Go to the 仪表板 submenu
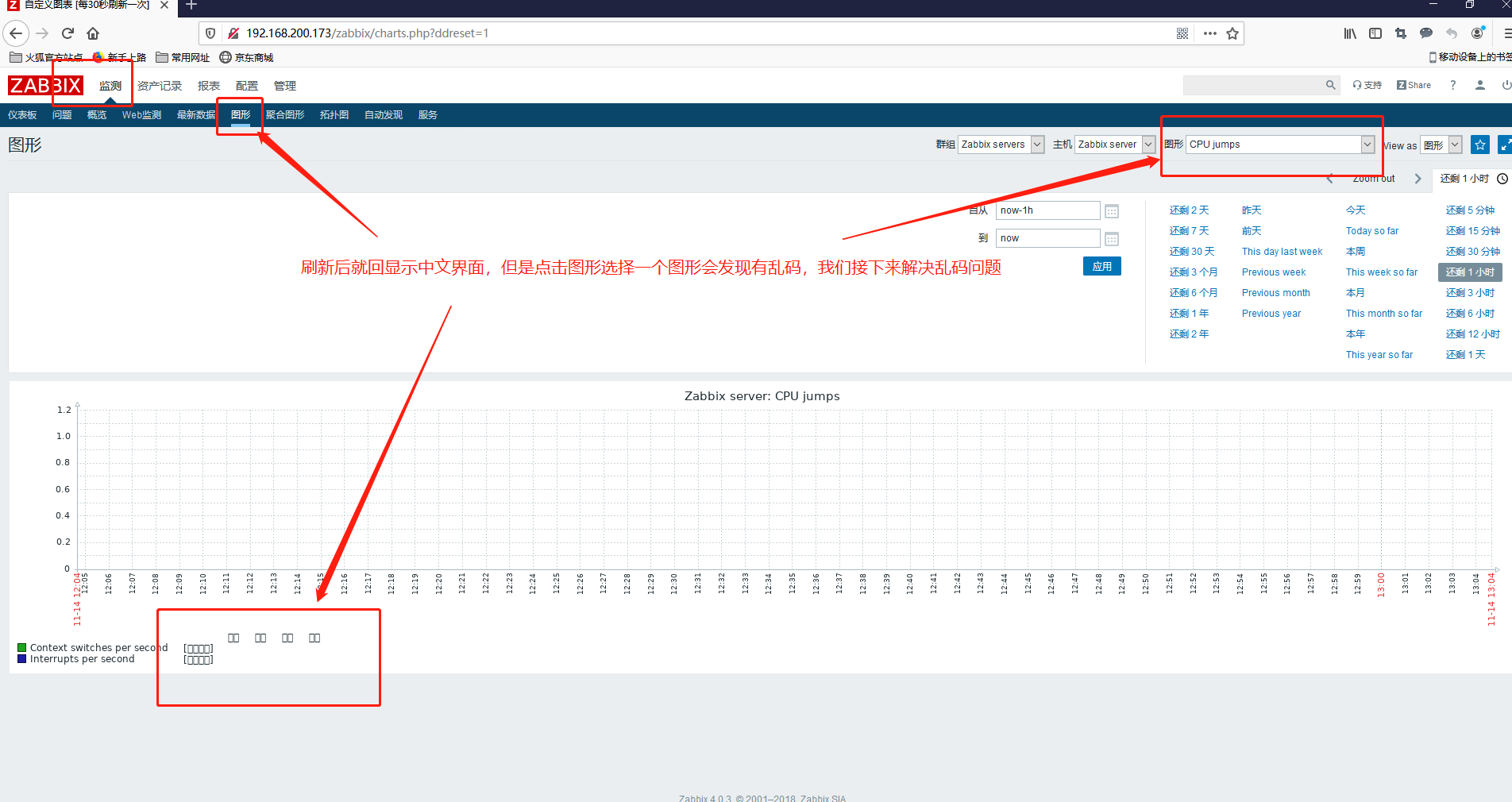Image resolution: width=1512 pixels, height=802 pixels. 22,115
